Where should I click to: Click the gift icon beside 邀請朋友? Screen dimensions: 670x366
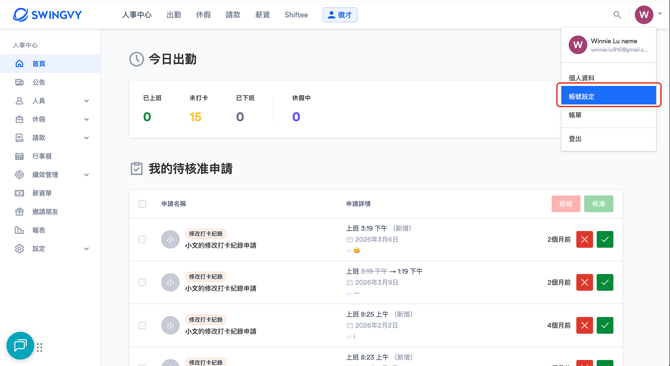[x=19, y=211]
